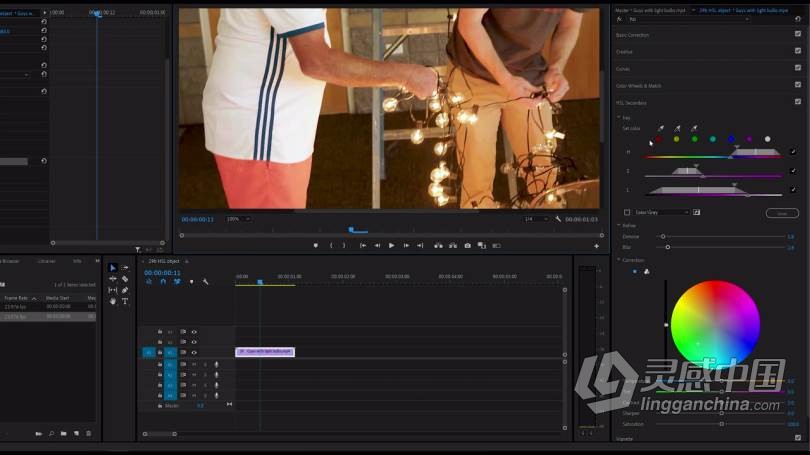Select the Slip tool

tap(113, 290)
